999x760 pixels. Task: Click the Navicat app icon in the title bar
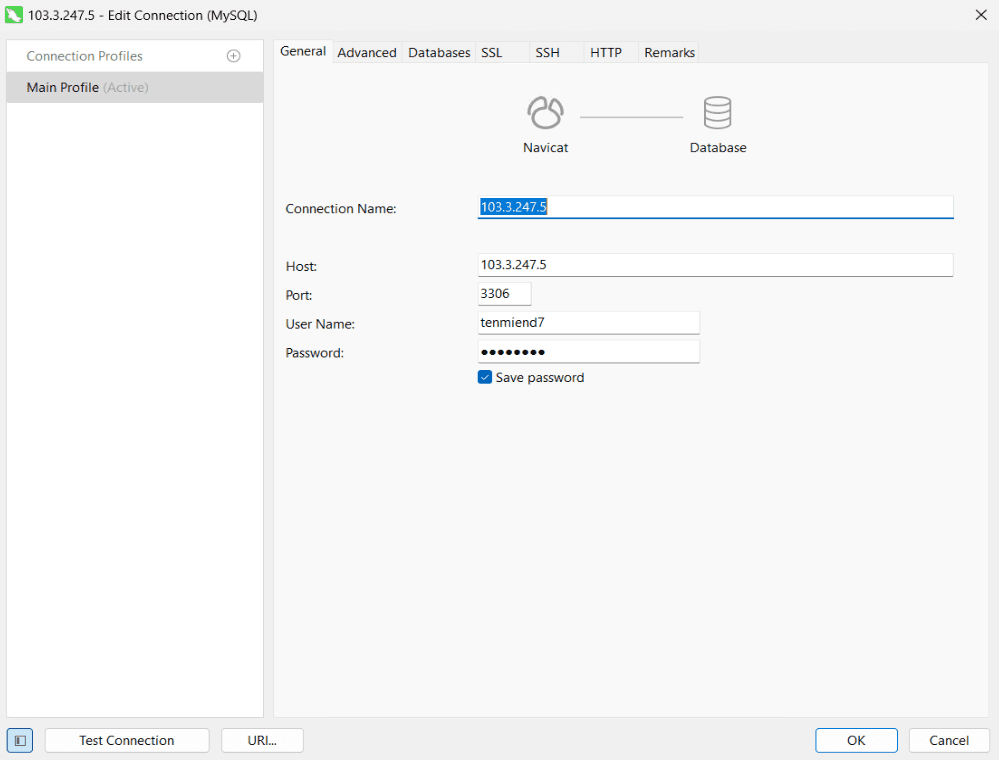coord(13,15)
